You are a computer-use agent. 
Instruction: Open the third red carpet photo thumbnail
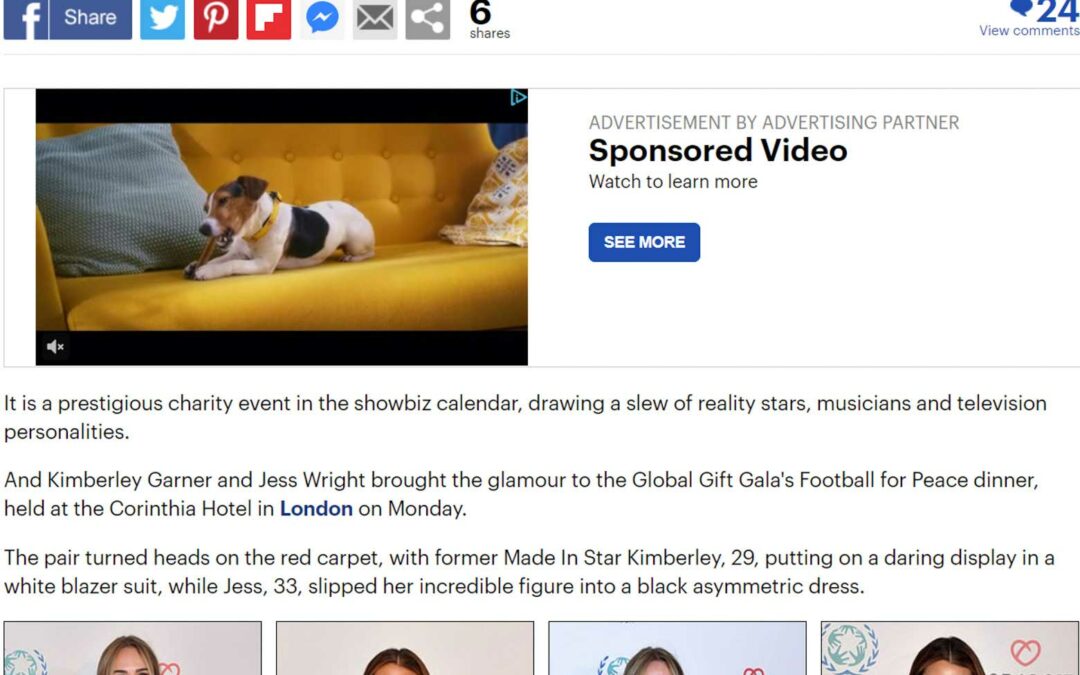[x=677, y=648]
